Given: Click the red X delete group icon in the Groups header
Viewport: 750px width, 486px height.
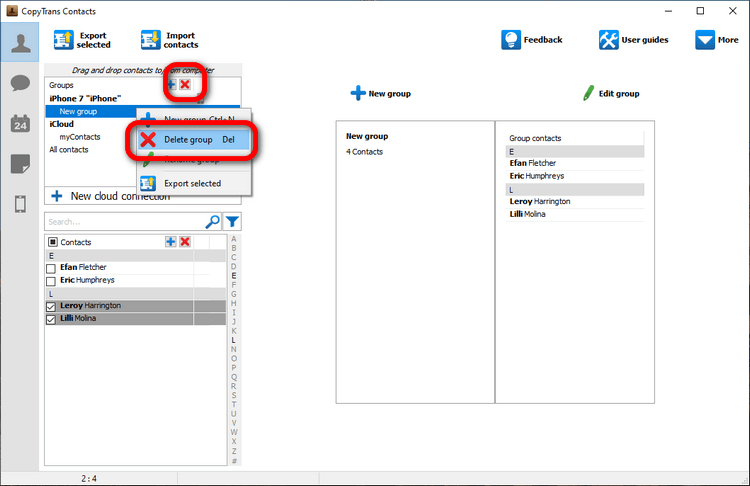Looking at the screenshot, I should [x=185, y=85].
